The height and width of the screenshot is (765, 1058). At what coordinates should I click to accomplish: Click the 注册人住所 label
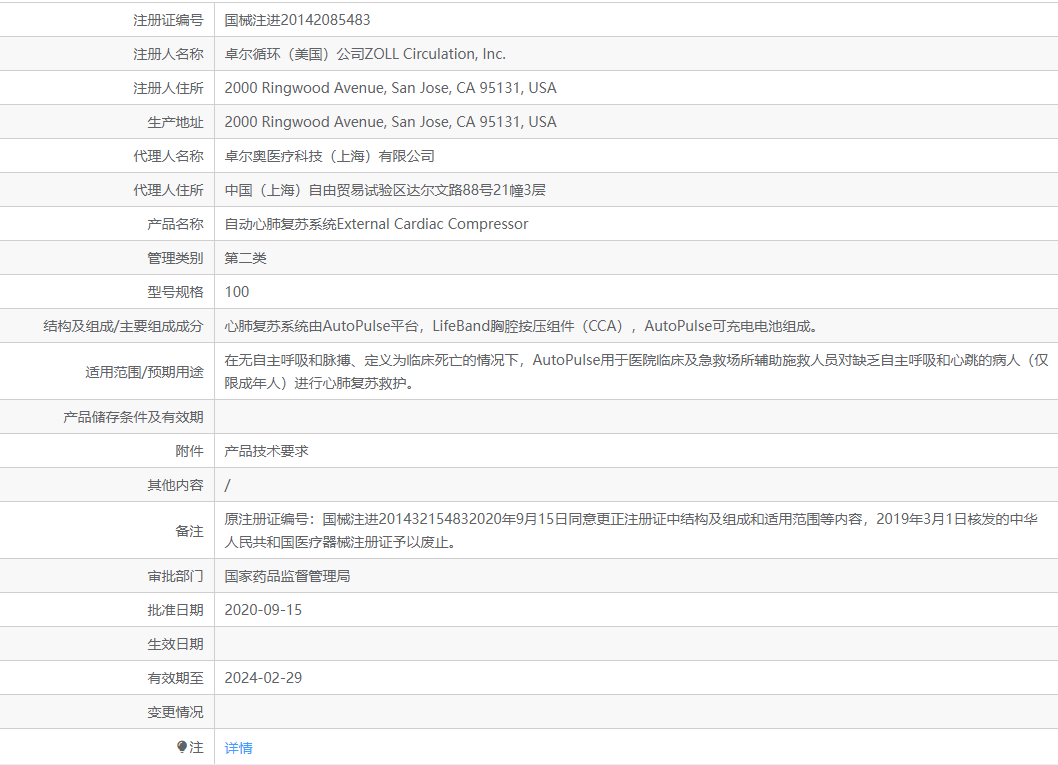coord(168,88)
